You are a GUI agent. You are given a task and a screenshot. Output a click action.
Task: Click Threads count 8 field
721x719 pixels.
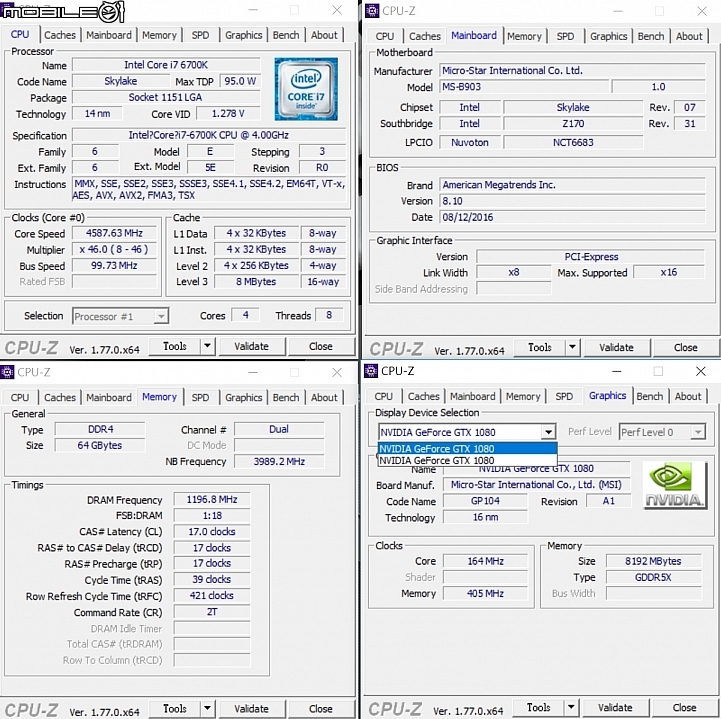pyautogui.click(x=329, y=315)
